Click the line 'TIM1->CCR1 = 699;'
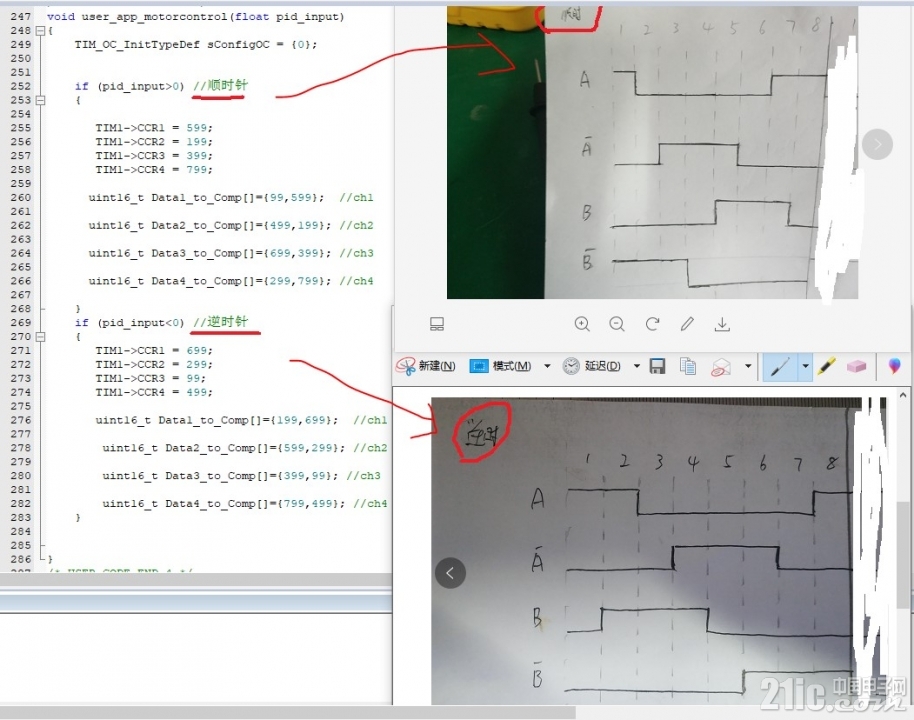This screenshot has height=720, width=914. pos(154,350)
